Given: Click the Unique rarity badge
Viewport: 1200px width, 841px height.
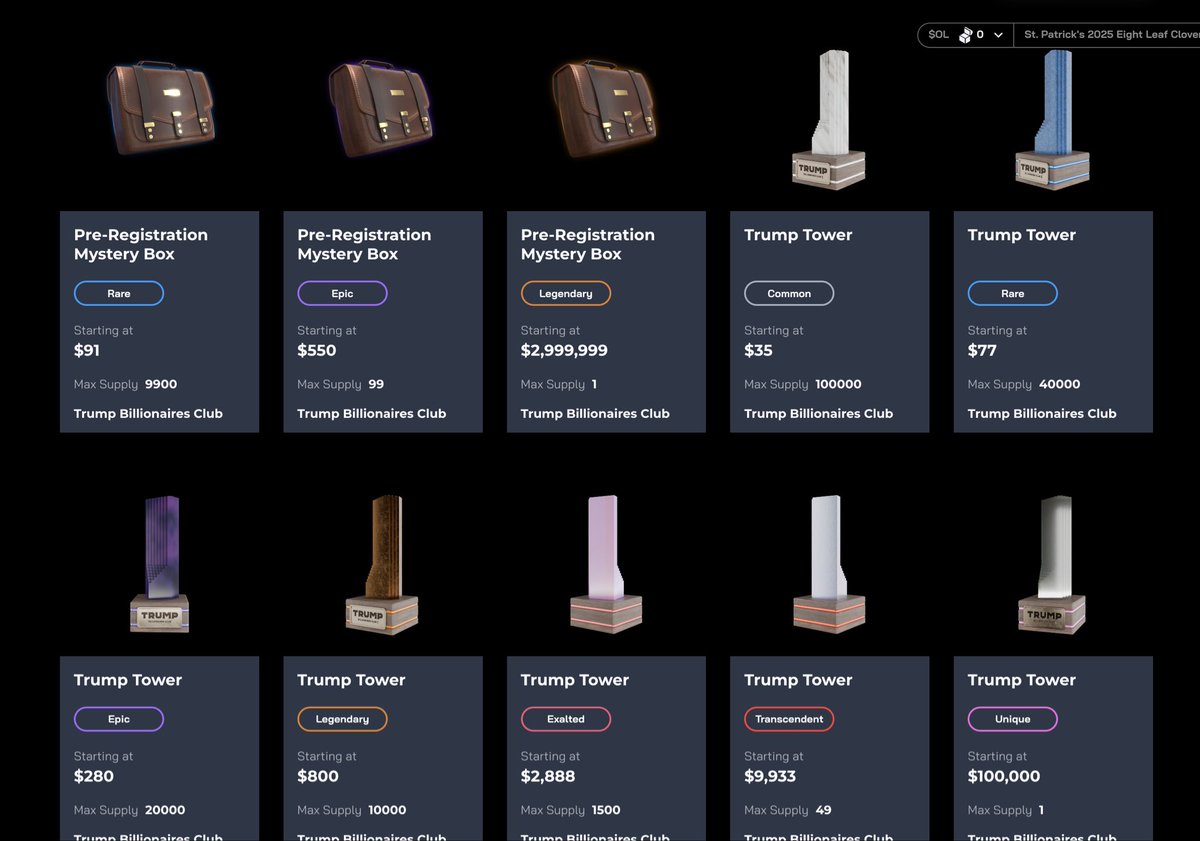Looking at the screenshot, I should [1013, 719].
